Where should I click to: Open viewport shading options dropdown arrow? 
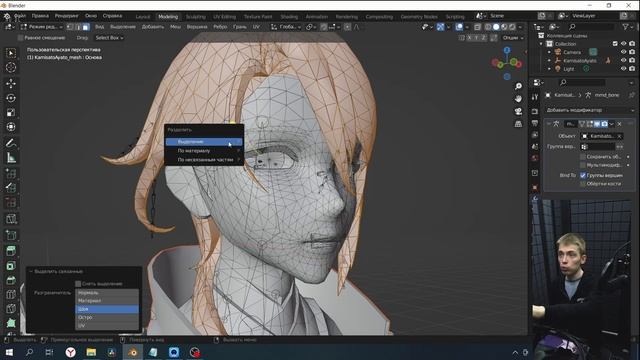(520, 27)
